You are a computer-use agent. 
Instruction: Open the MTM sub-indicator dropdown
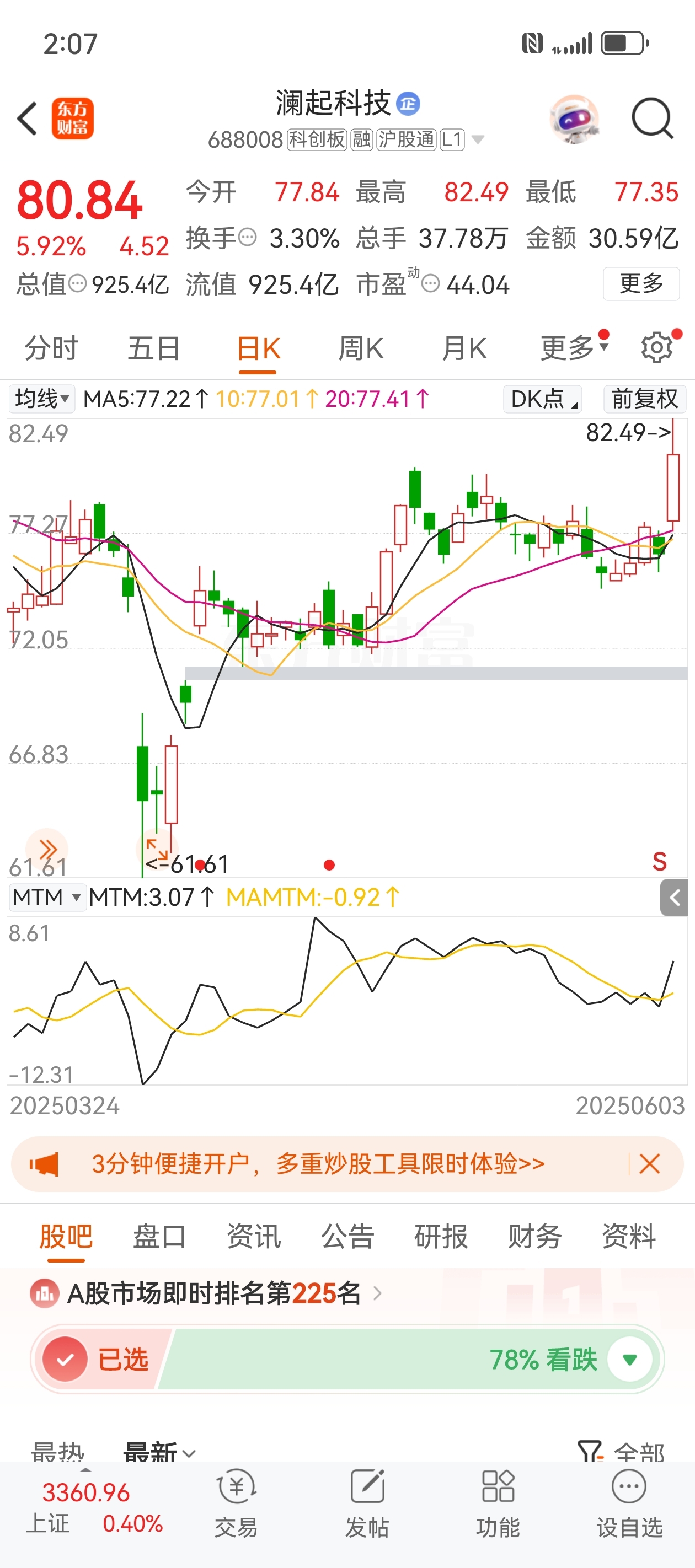(x=47, y=897)
